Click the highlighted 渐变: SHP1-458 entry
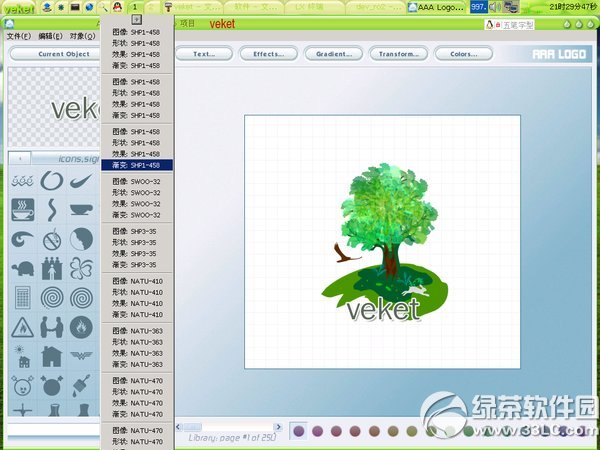Viewport: 600px width, 450px height. click(x=137, y=165)
